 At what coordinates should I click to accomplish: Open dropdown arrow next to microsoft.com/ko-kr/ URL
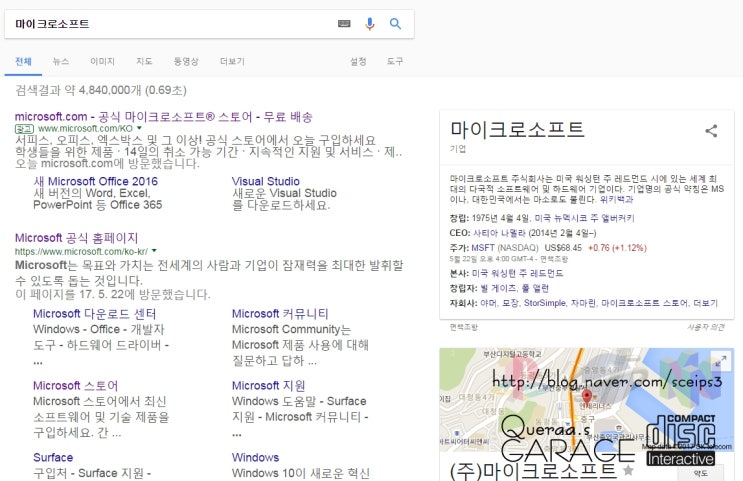[154, 251]
